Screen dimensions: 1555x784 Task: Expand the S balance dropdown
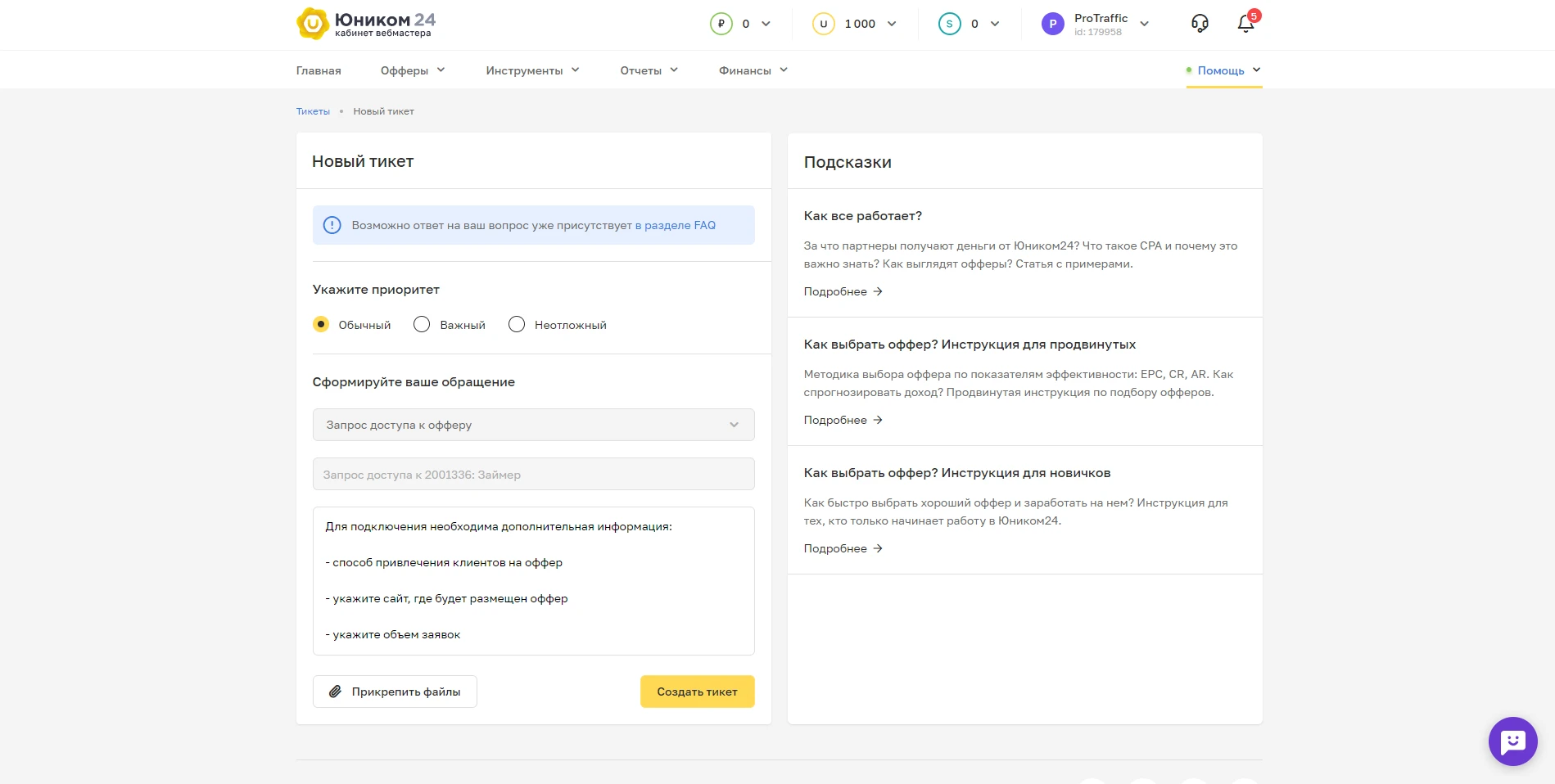click(x=995, y=24)
